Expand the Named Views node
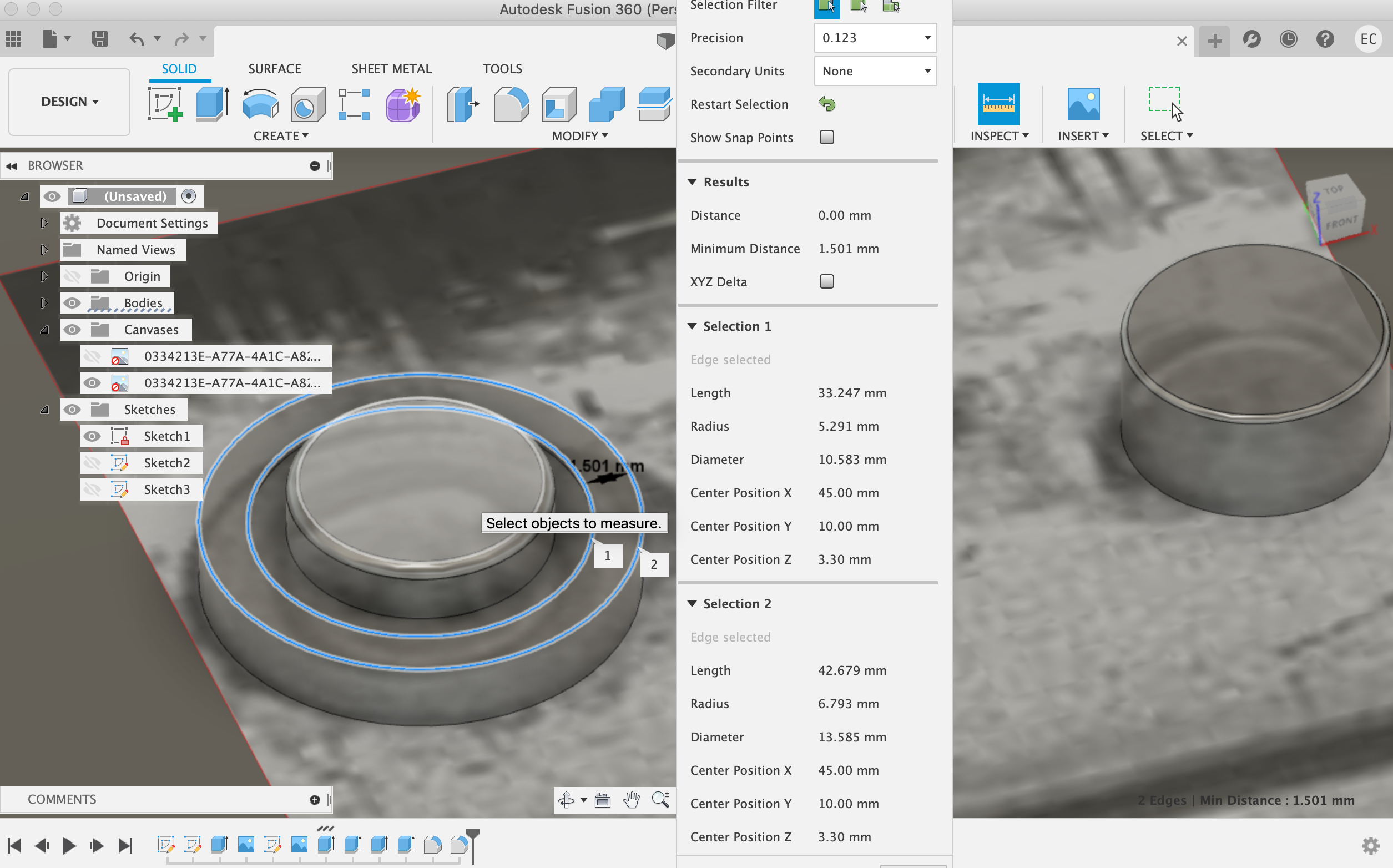 coord(44,250)
